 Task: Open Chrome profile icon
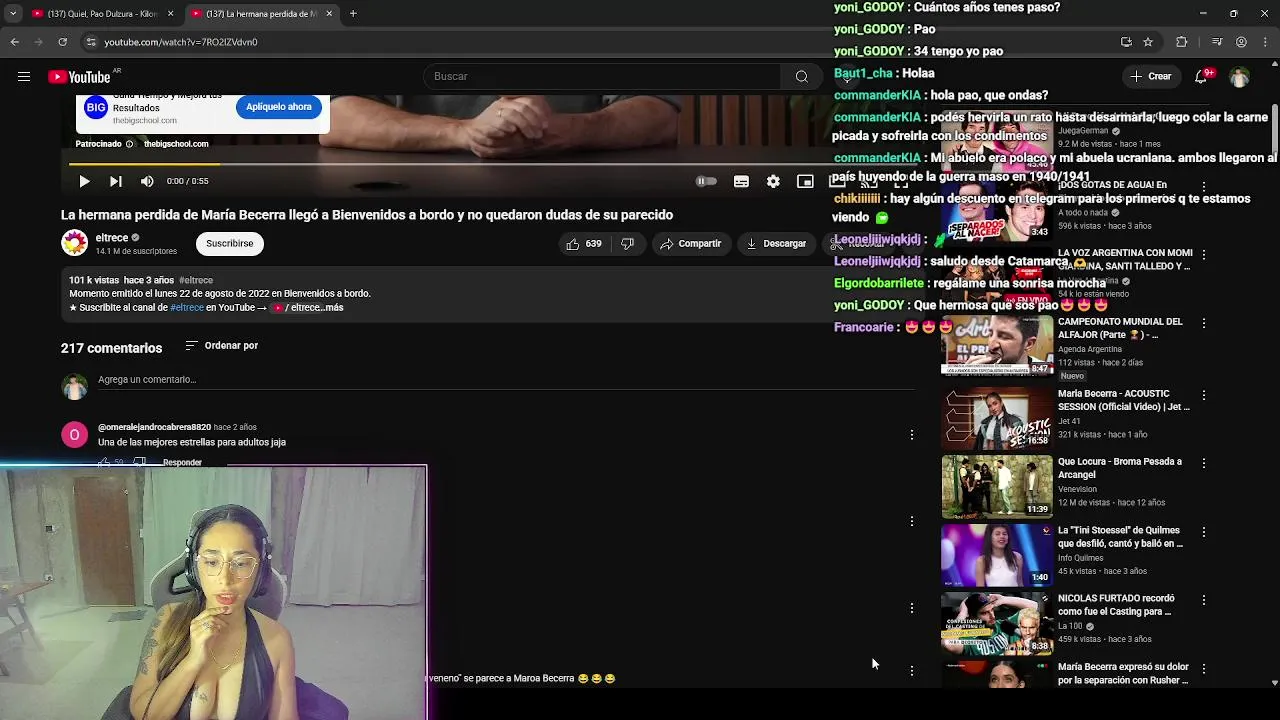[x=1241, y=42]
